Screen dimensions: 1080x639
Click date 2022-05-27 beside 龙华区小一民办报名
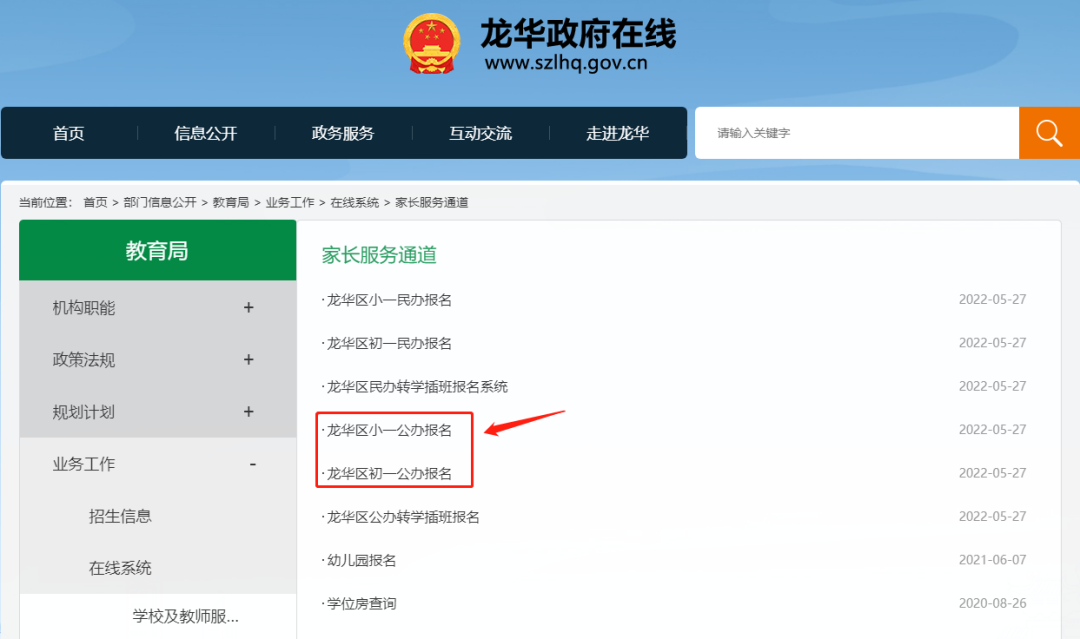click(993, 300)
